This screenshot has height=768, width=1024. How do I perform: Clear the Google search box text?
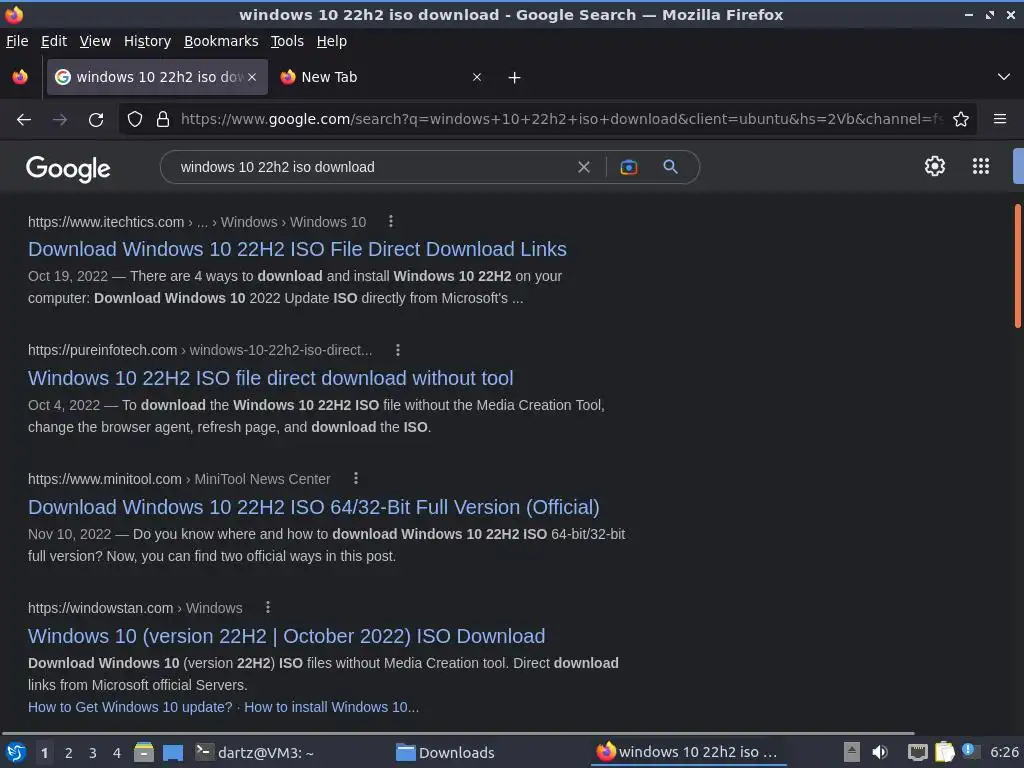(x=584, y=167)
